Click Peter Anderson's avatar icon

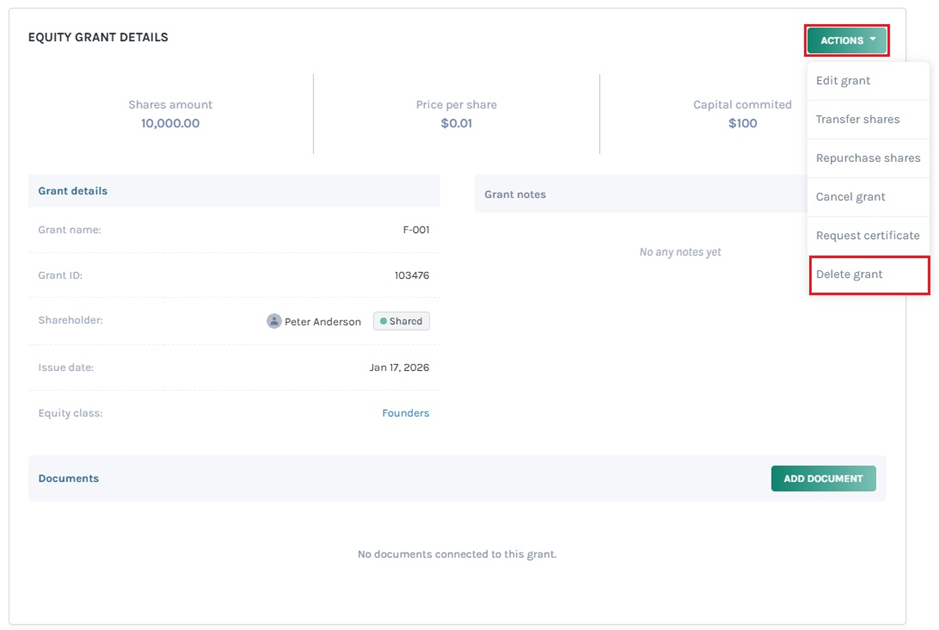pos(274,321)
